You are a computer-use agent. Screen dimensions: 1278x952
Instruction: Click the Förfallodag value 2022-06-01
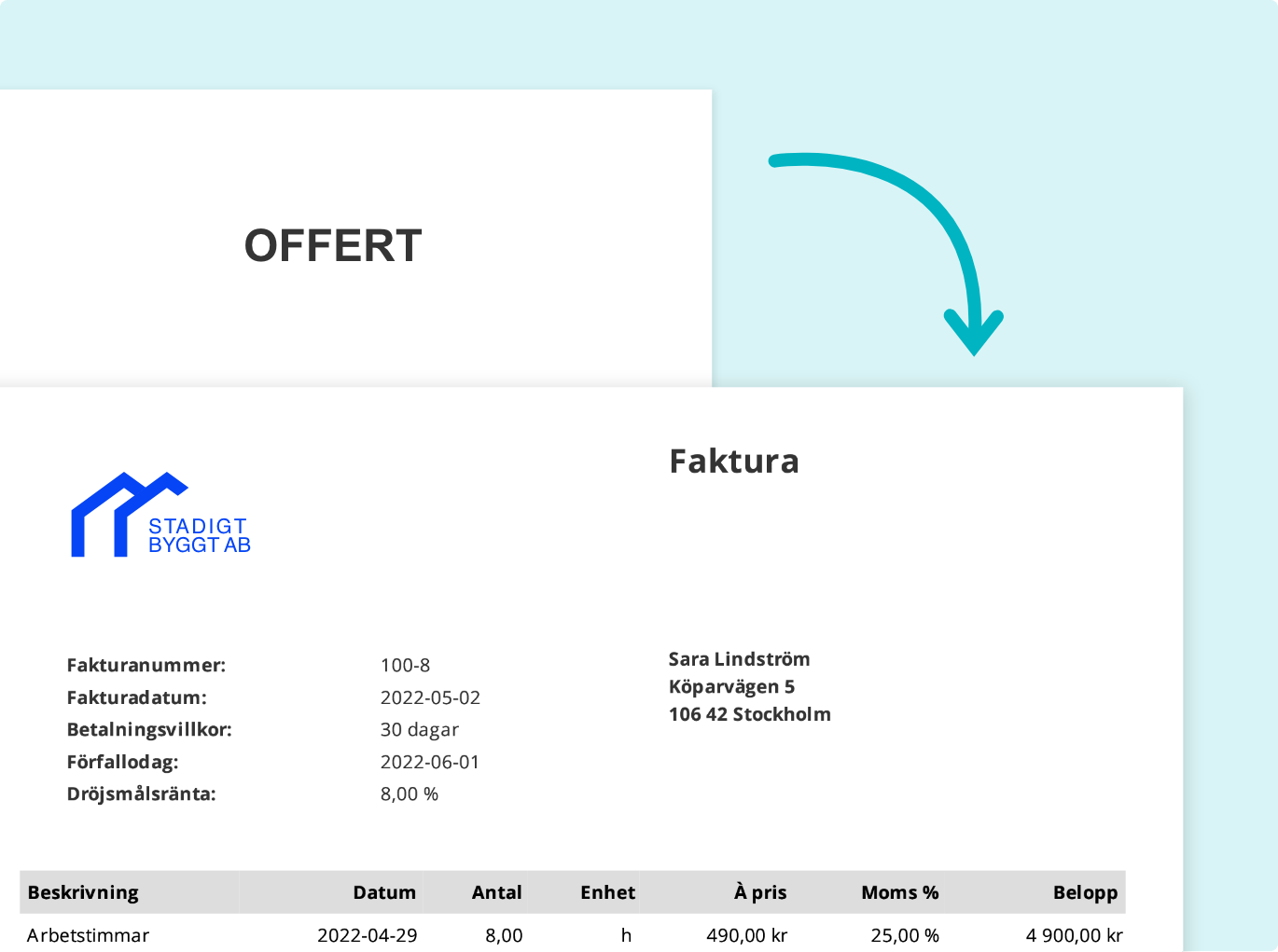click(430, 762)
